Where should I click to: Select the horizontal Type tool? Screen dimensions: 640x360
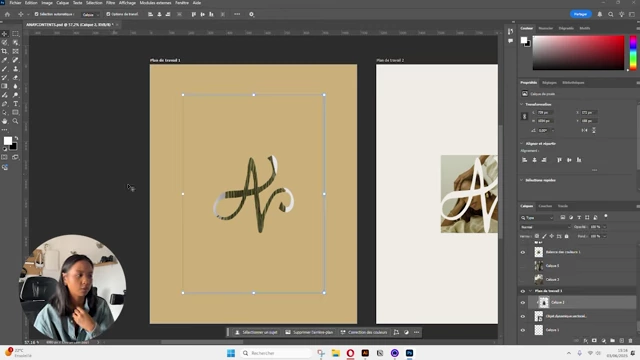(x=16, y=104)
